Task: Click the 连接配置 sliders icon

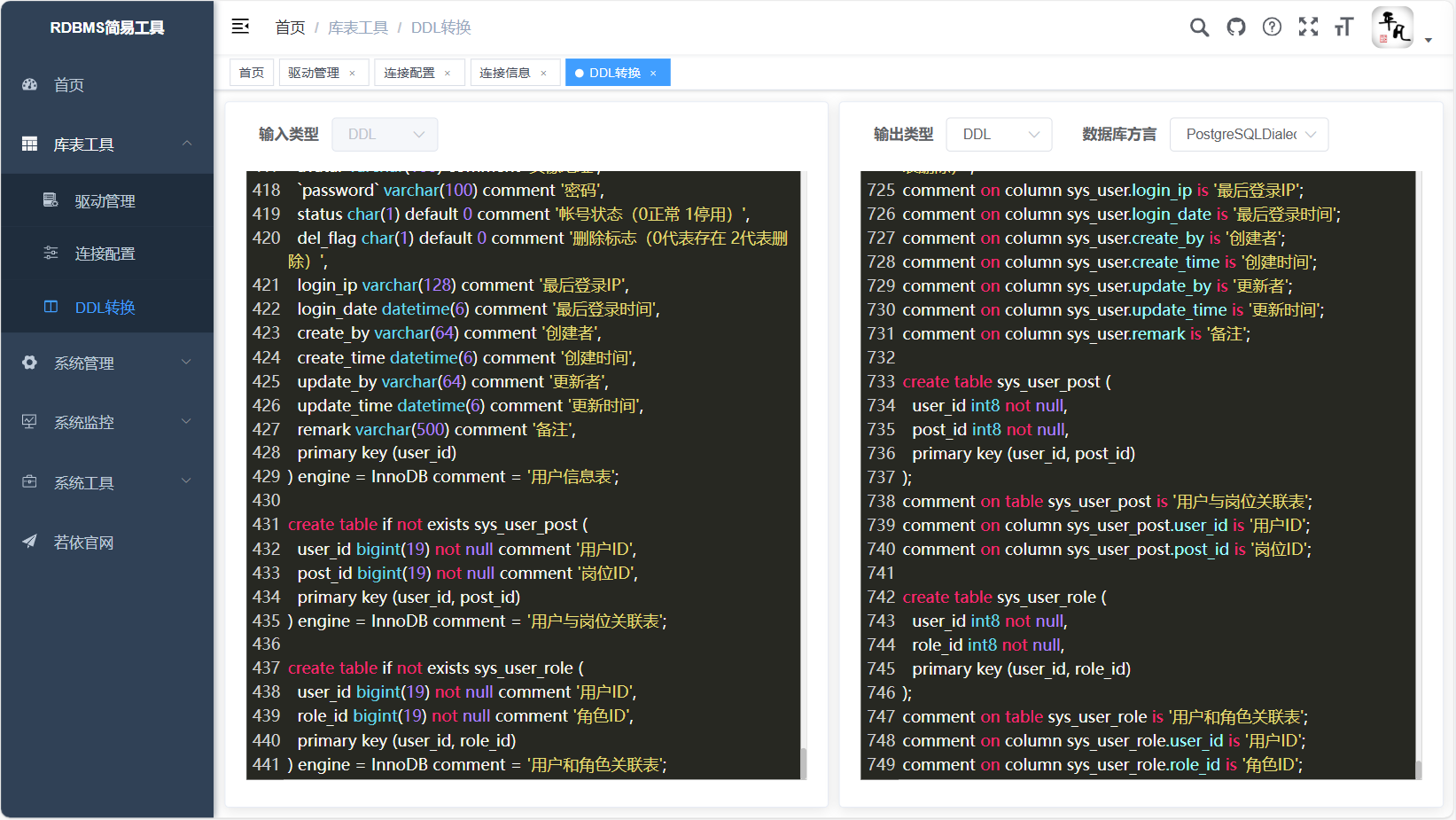Action: point(51,253)
